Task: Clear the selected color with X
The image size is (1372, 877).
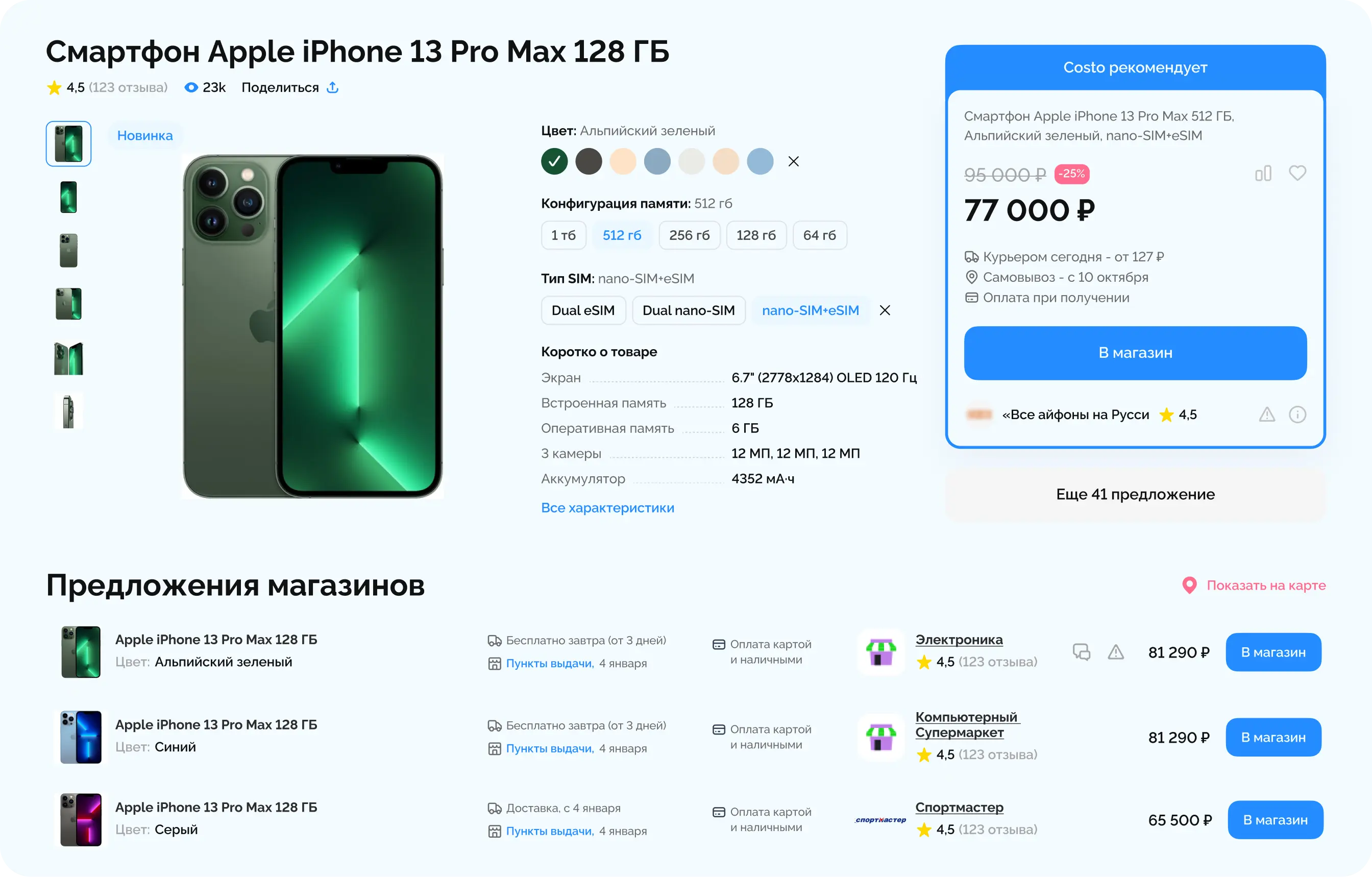Action: point(793,161)
